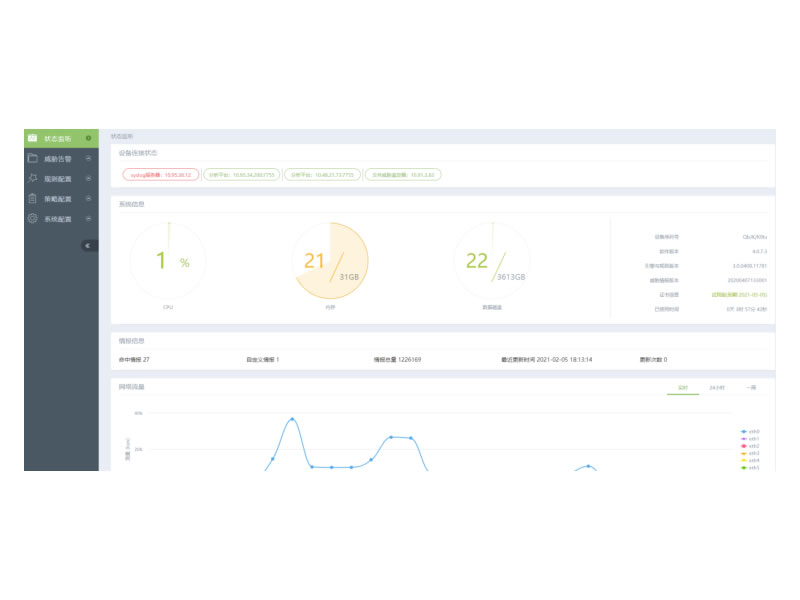Expand the 威胁告警 submenu arrow
Screen dimensions: 800x600
88,158
